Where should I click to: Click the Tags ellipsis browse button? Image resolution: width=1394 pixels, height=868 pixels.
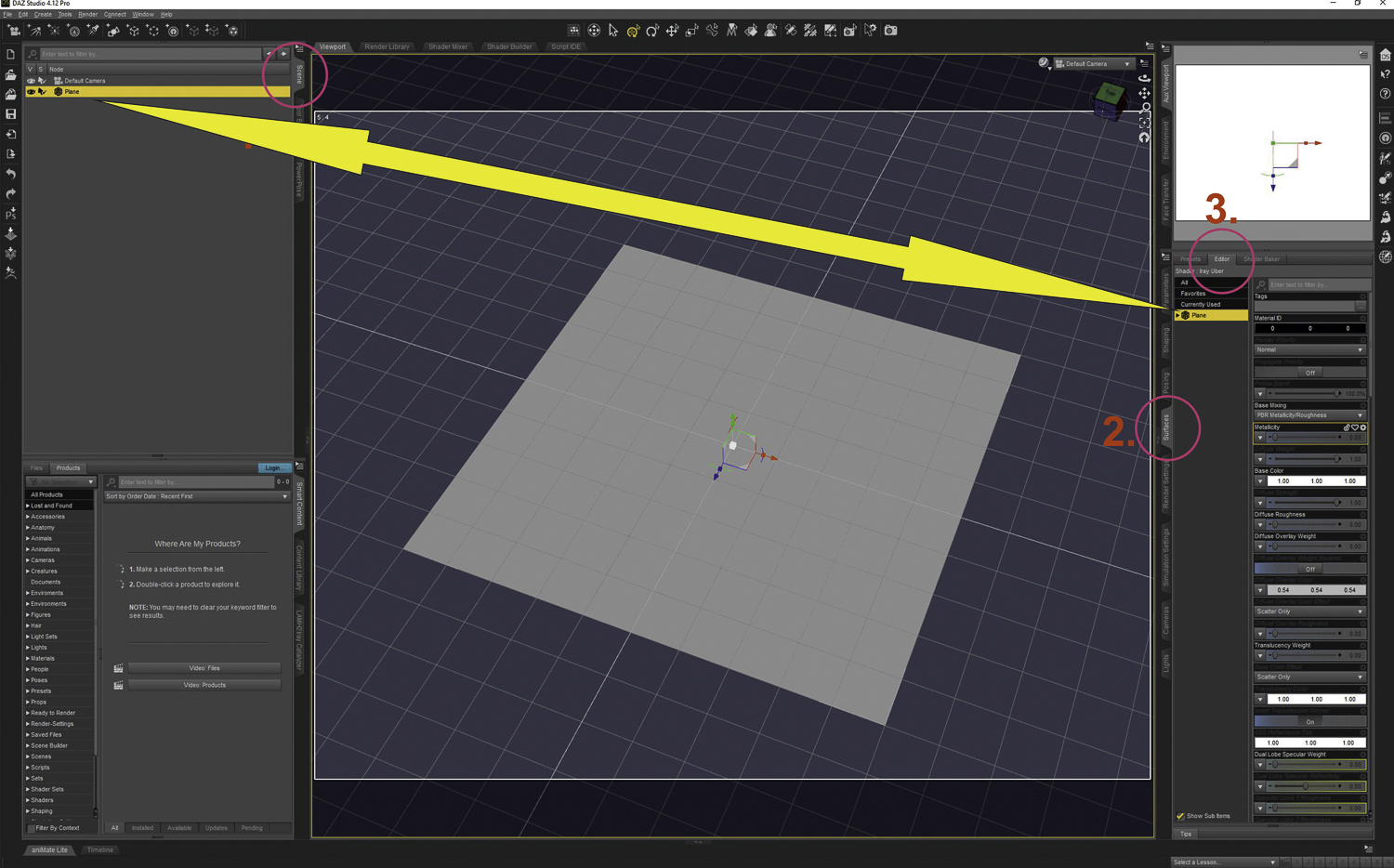tap(1360, 306)
